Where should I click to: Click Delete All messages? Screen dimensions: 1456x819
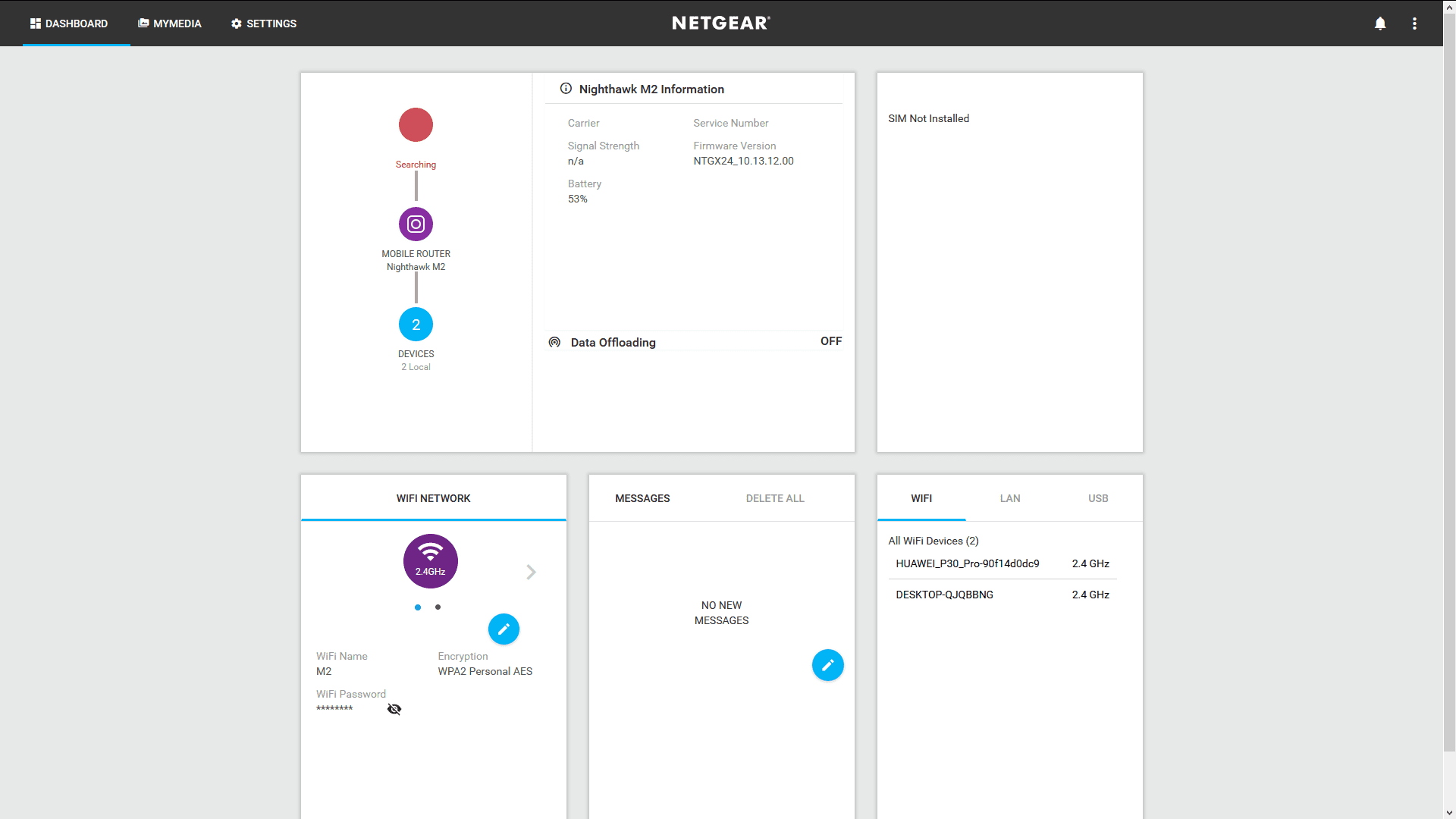pos(774,498)
